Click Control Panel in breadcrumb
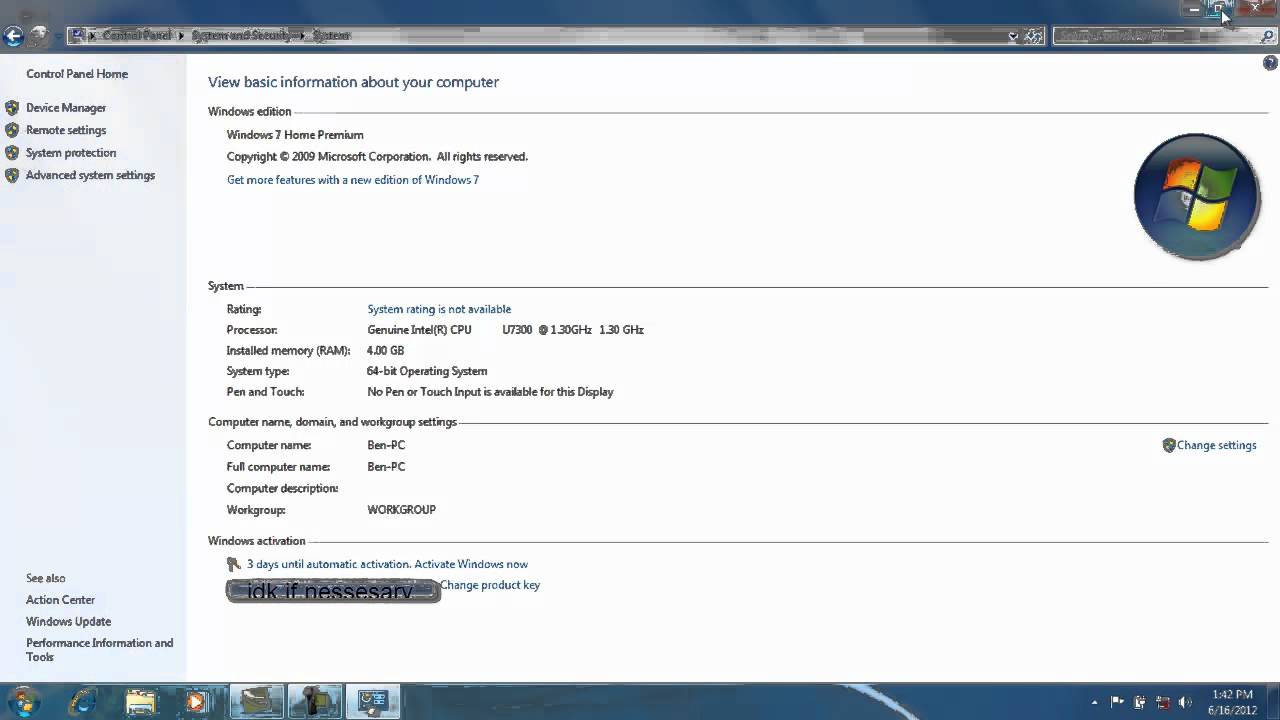The height and width of the screenshot is (720, 1280). (x=137, y=36)
